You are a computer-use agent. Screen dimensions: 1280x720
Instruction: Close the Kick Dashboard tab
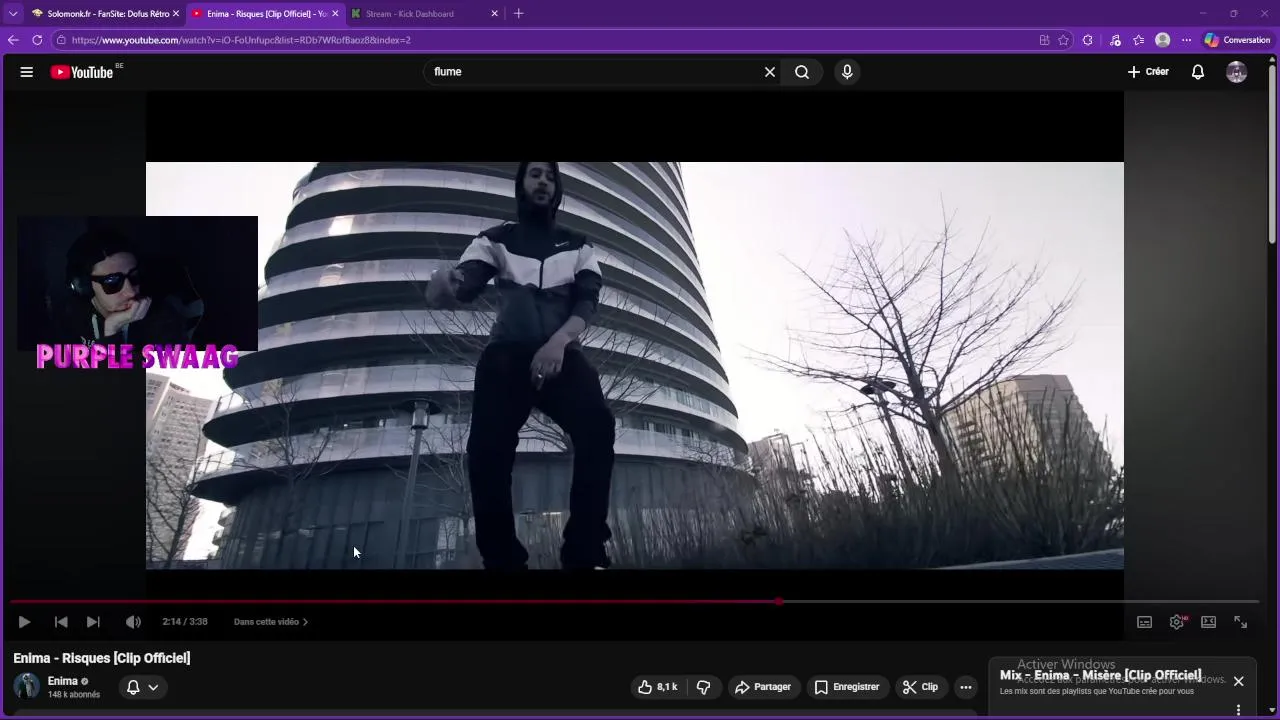pyautogui.click(x=494, y=14)
